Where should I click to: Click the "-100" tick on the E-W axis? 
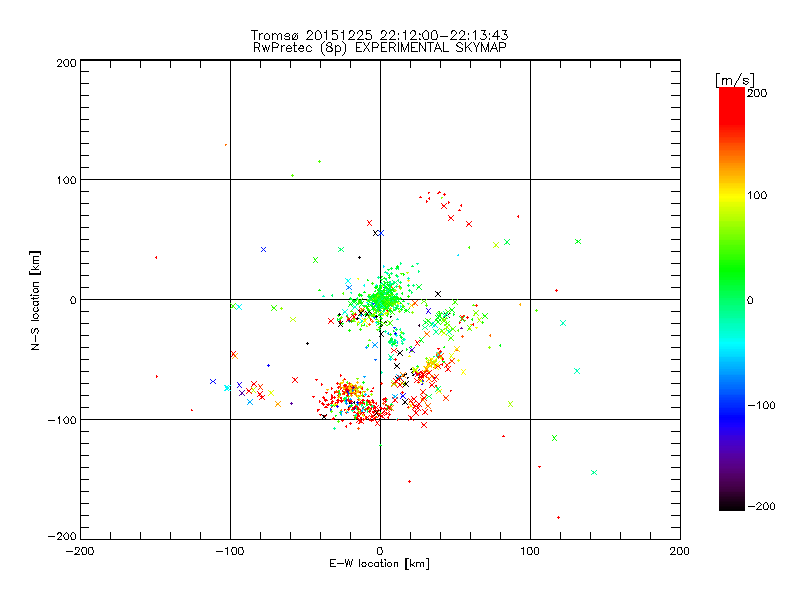(230, 551)
